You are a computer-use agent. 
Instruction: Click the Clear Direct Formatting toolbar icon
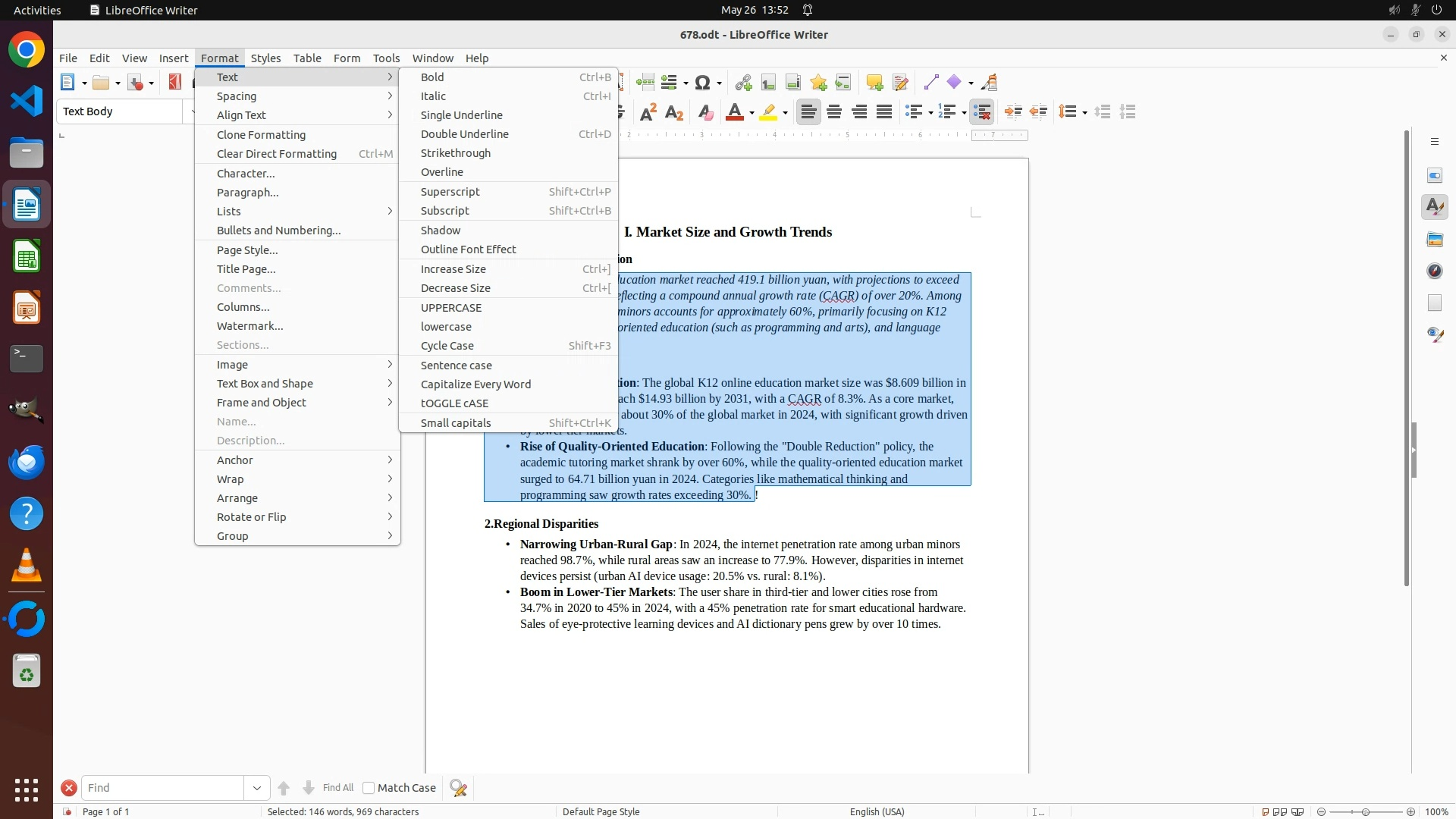[705, 112]
